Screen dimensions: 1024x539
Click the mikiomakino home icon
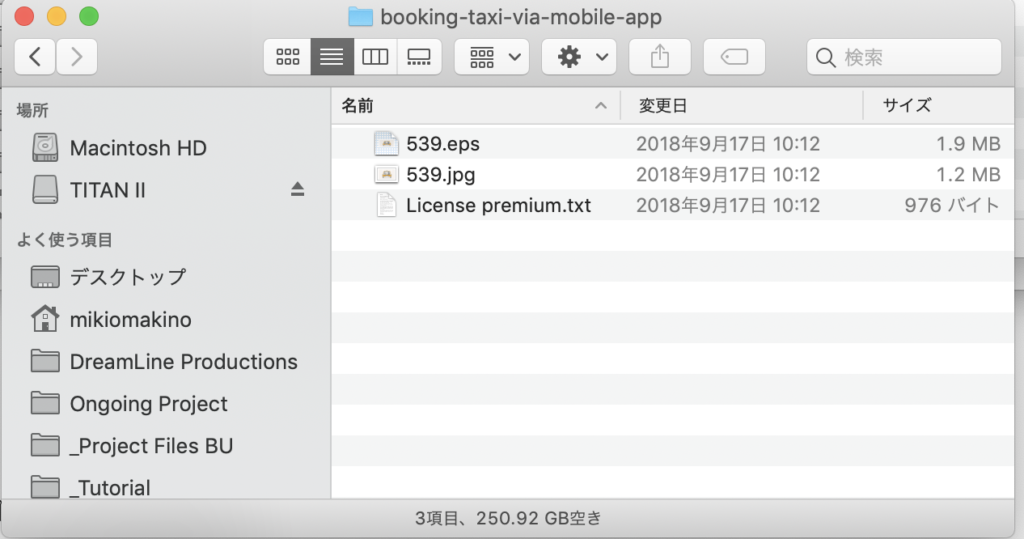[45, 319]
